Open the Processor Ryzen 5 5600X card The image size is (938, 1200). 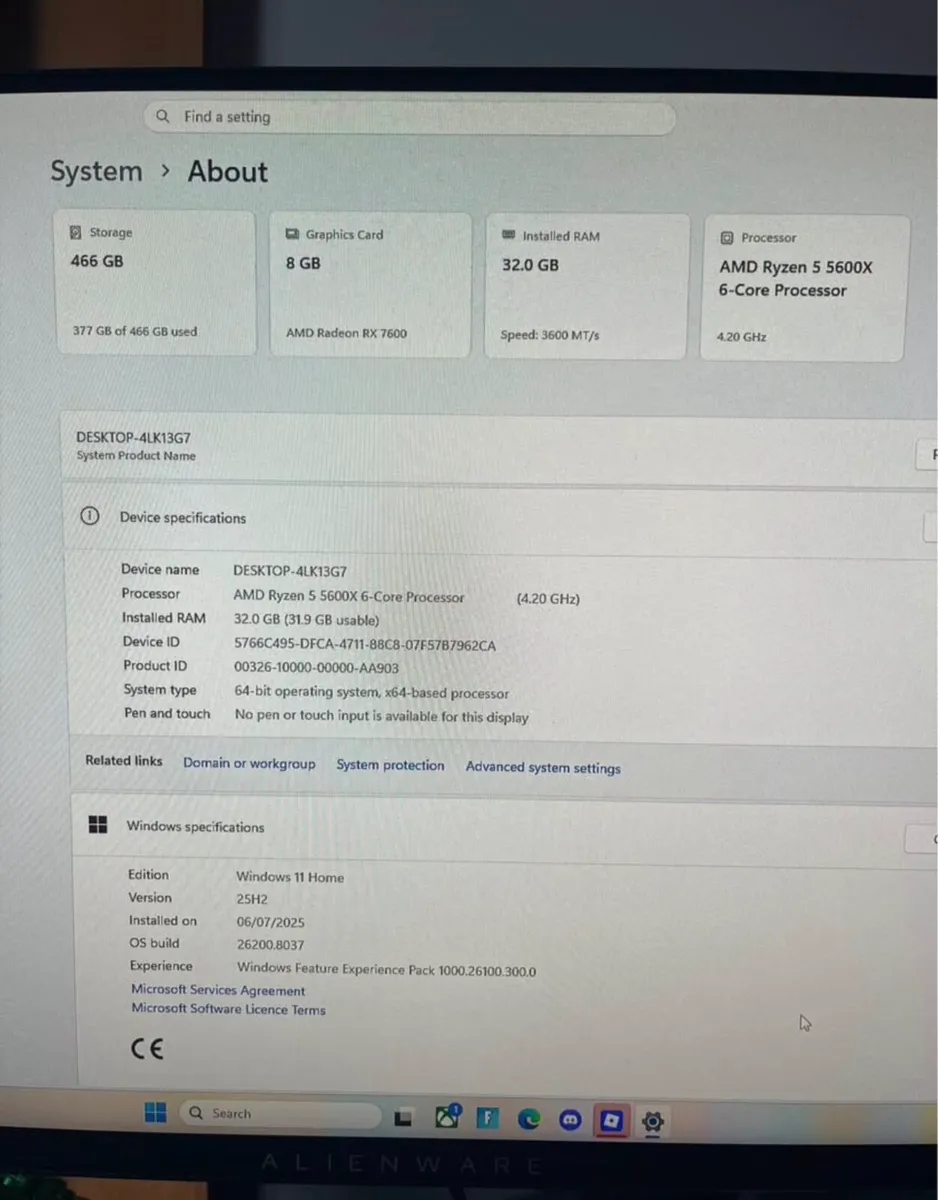tap(805, 288)
